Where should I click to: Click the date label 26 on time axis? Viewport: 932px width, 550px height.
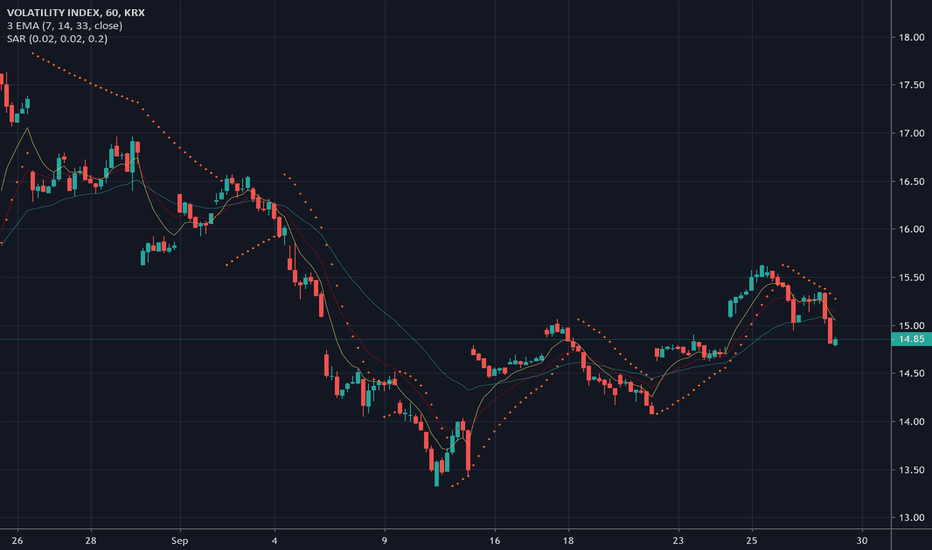17,540
